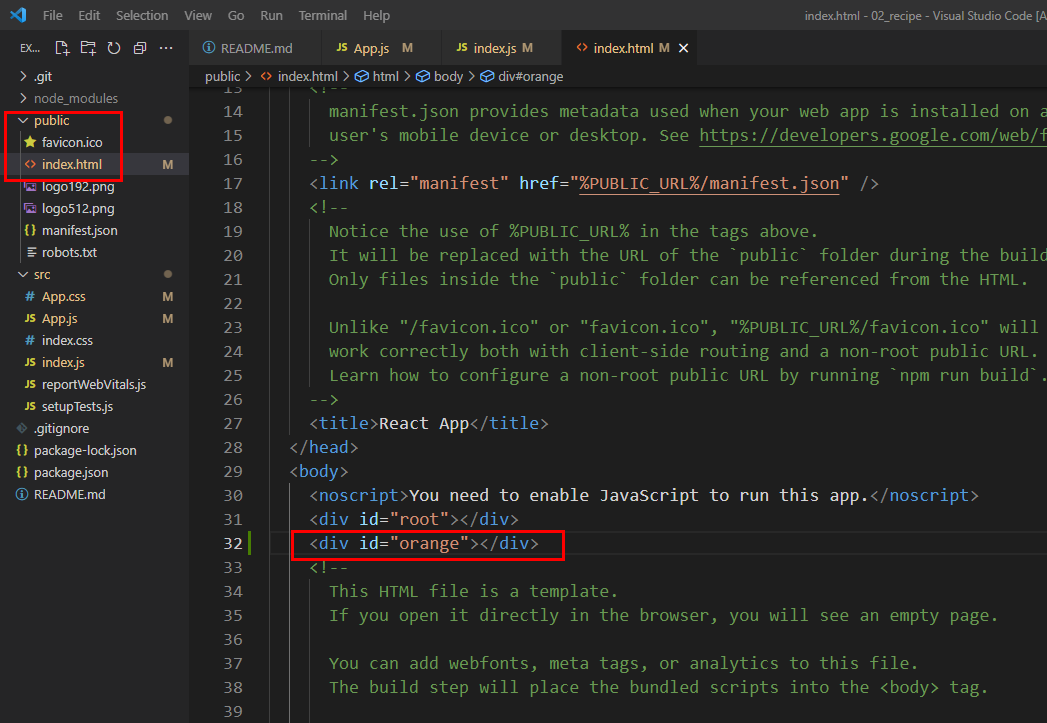This screenshot has height=723, width=1047.
Task: Click the div#orange breadcrumb segment
Action: [521, 77]
